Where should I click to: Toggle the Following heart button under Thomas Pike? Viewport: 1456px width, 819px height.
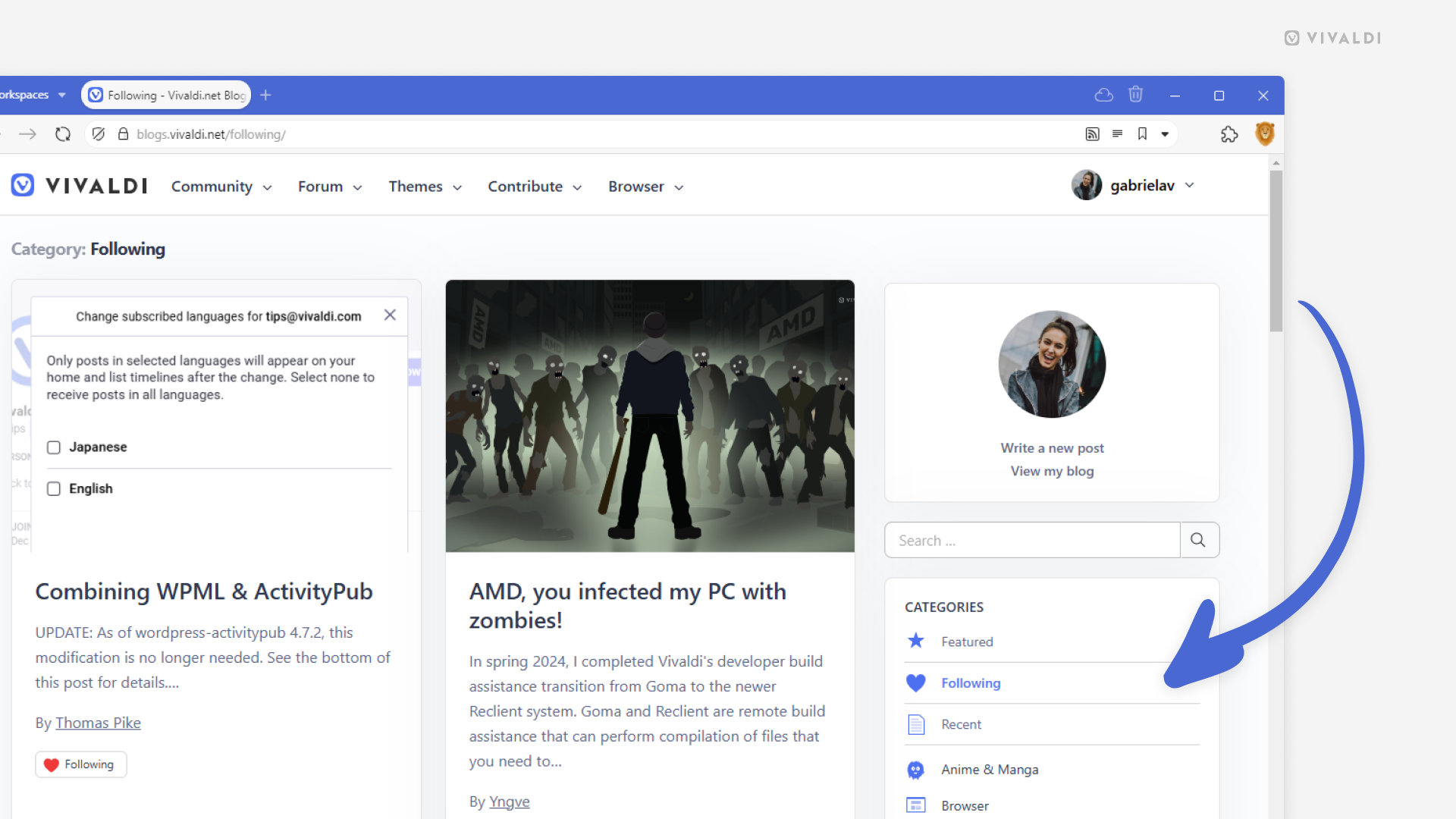tap(81, 764)
